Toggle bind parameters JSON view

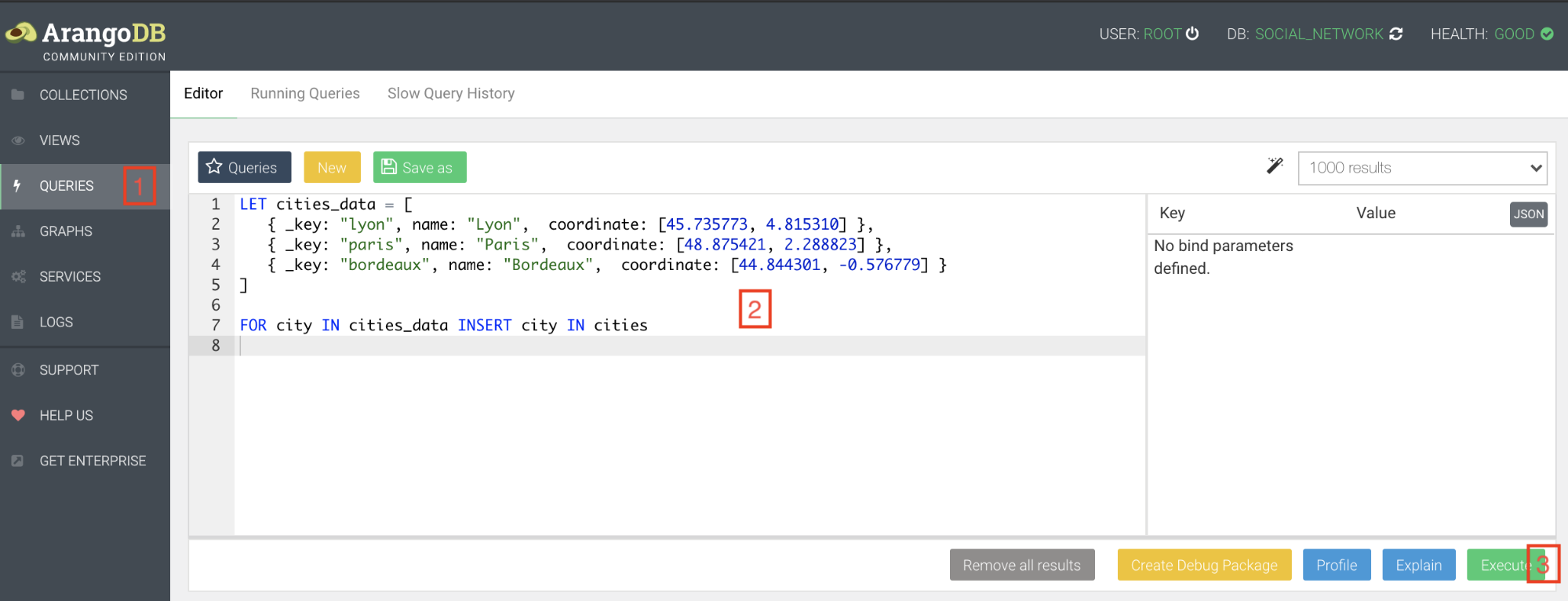tap(1528, 214)
